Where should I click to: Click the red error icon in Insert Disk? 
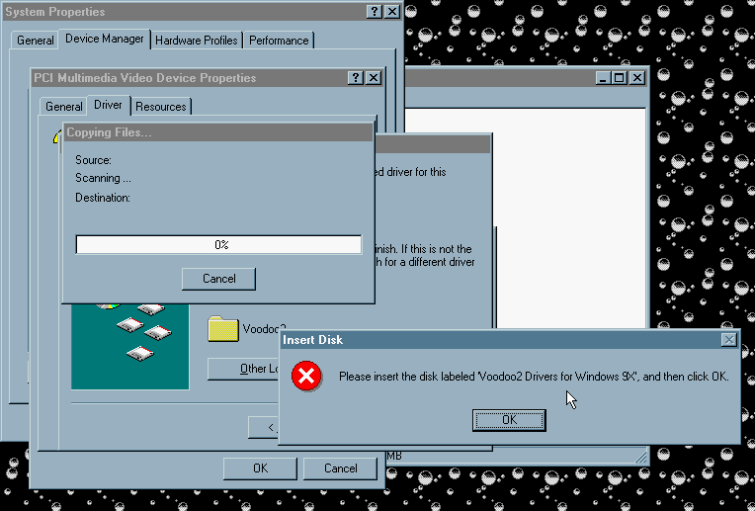tap(306, 376)
